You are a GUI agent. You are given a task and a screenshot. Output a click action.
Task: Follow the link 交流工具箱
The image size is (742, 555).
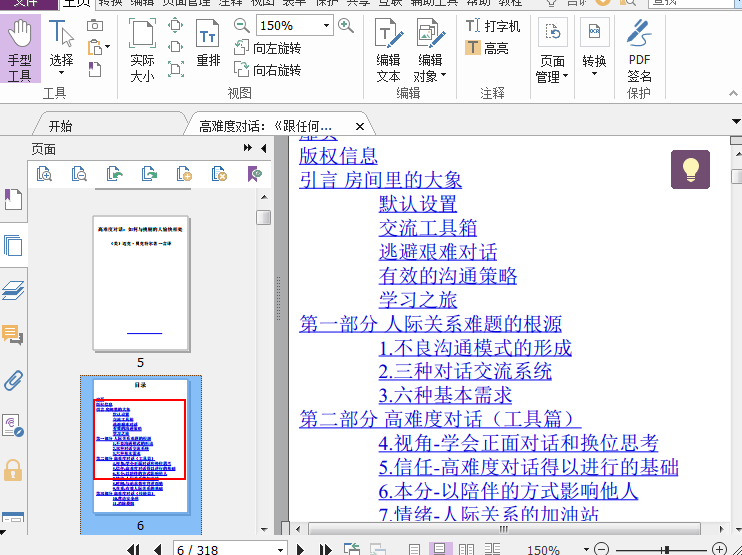(x=428, y=228)
